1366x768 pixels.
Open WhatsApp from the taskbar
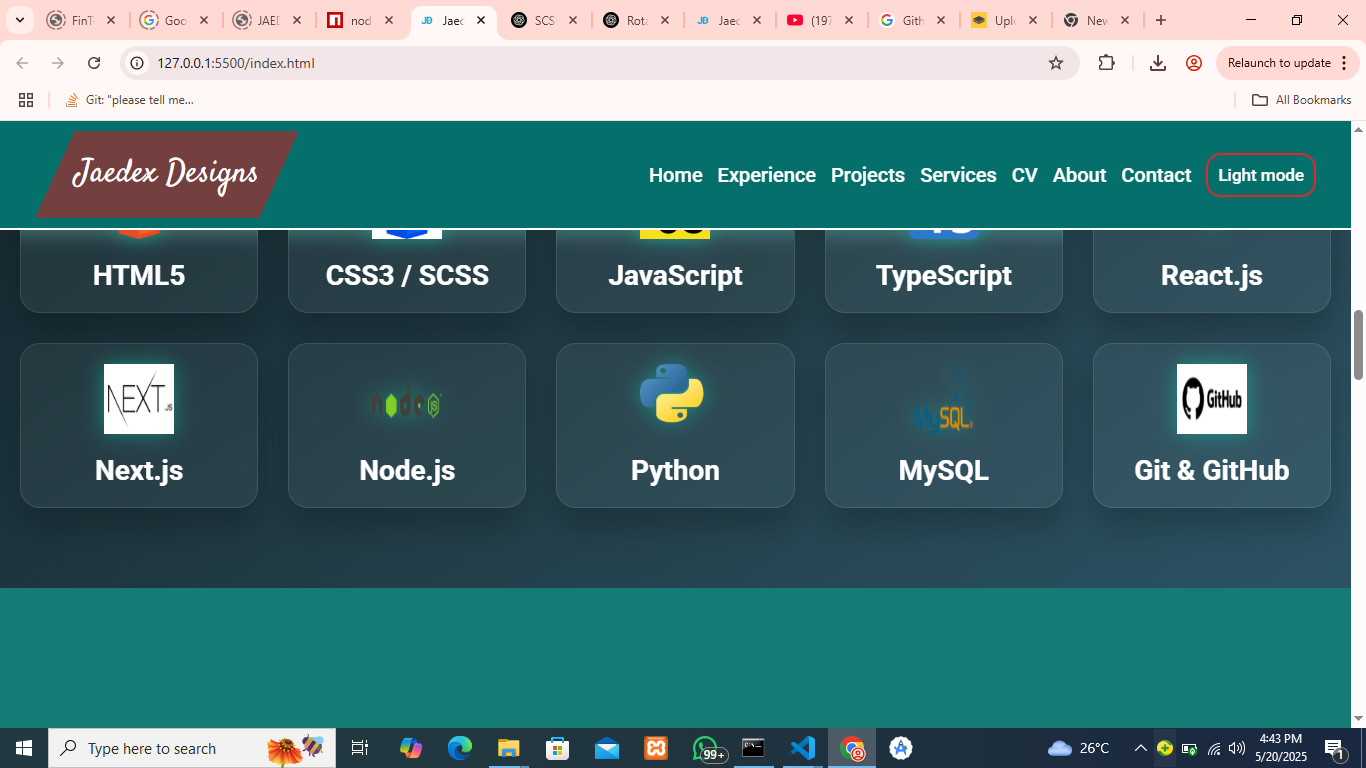(707, 748)
